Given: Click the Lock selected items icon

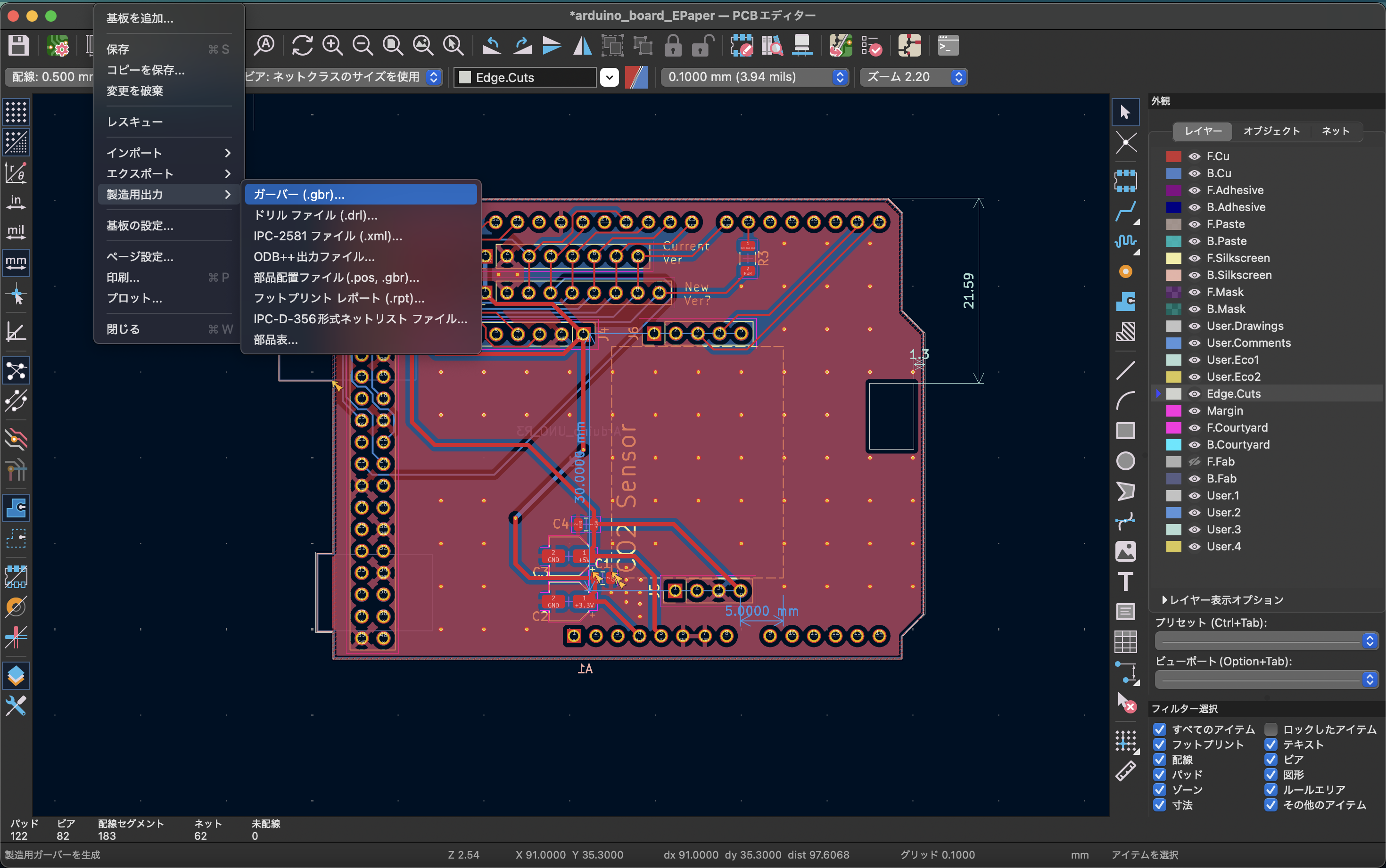Looking at the screenshot, I should coord(673,45).
